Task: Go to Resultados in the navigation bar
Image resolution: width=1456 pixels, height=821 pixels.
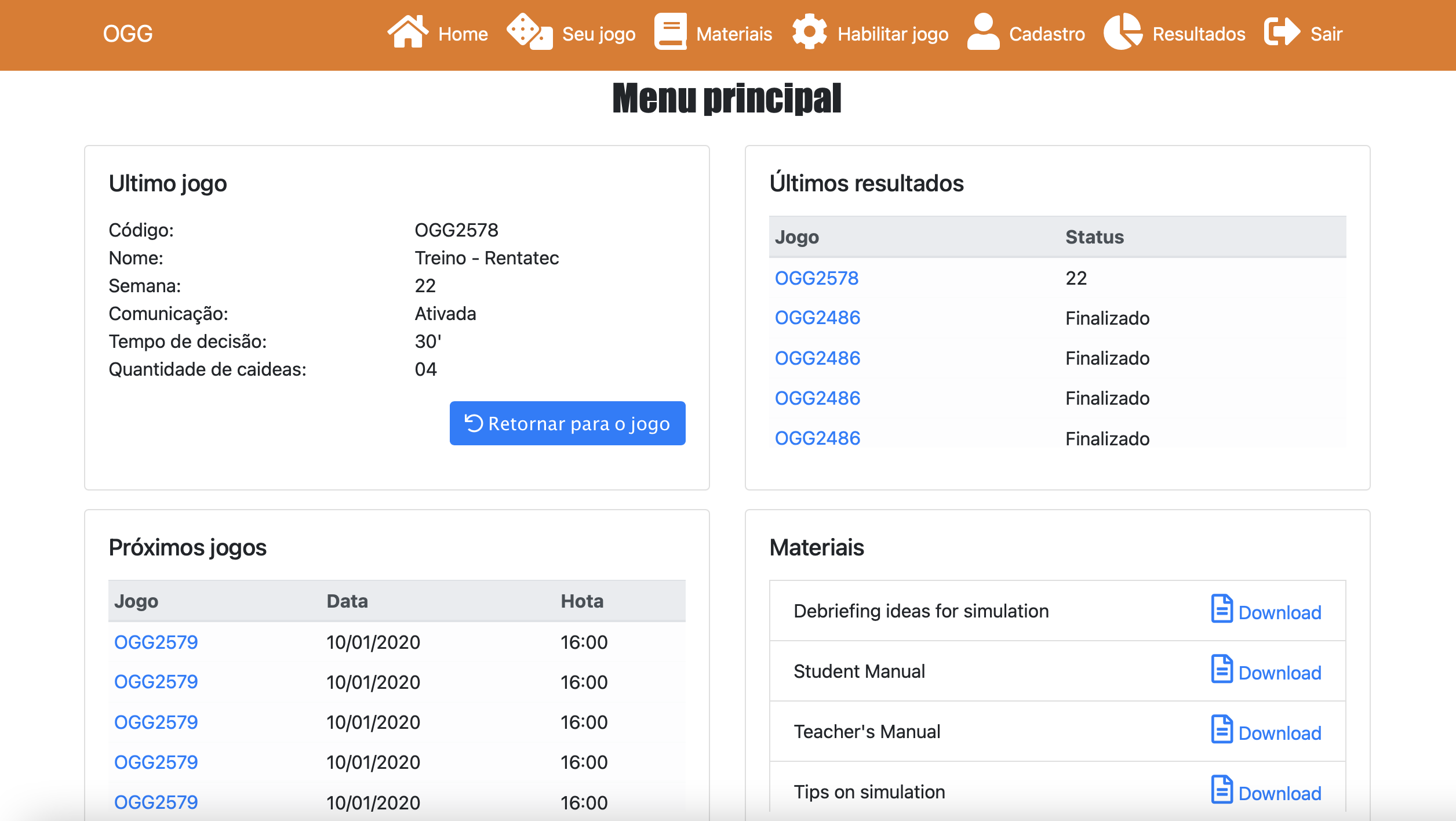Action: click(1199, 34)
